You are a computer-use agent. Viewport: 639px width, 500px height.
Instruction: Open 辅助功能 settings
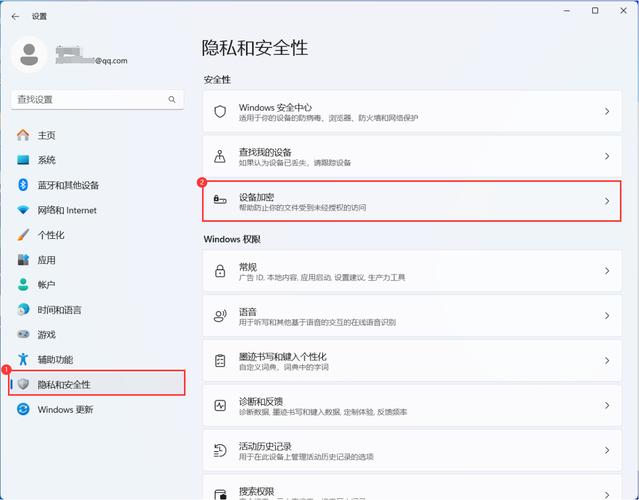tap(97, 359)
